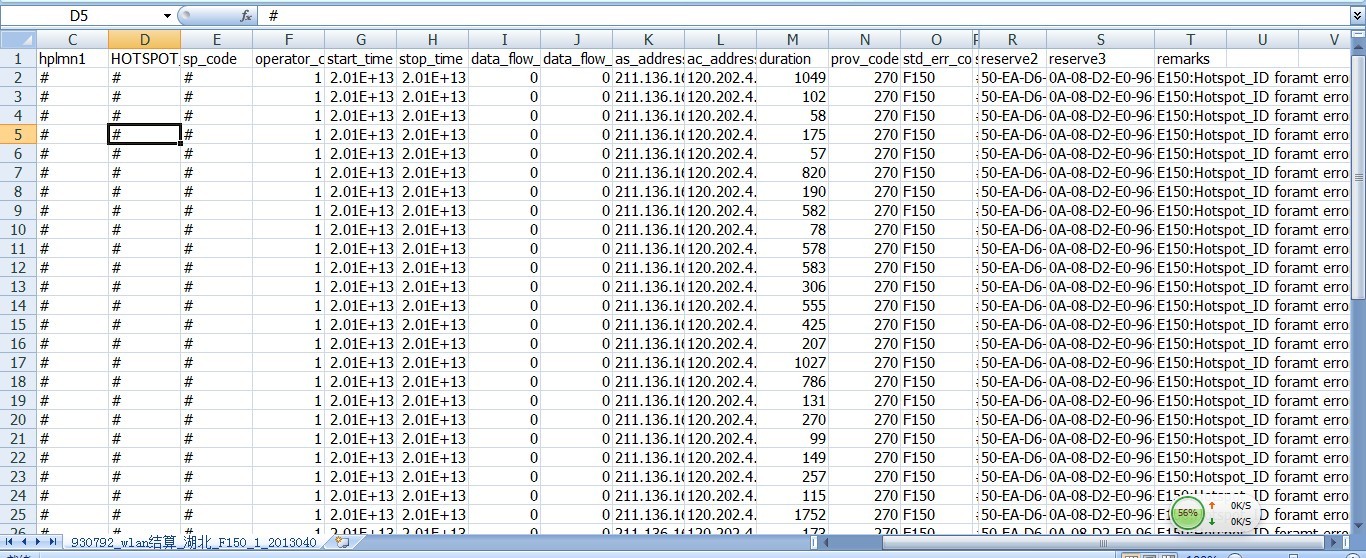Image resolution: width=1366 pixels, height=558 pixels.
Task: Click the Name Box showing D5
Action: pos(82,16)
